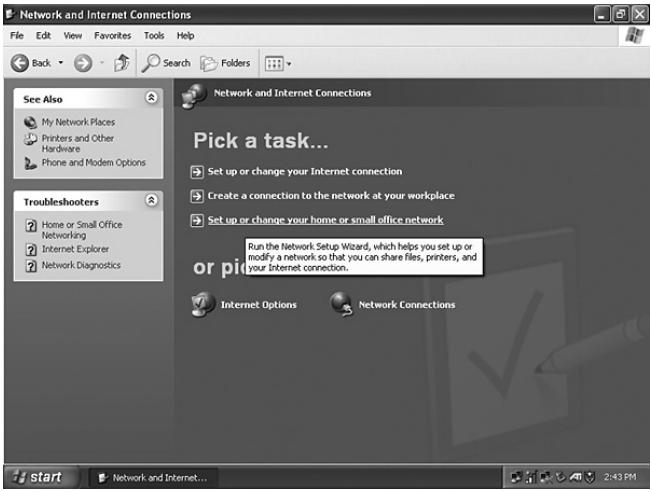The image size is (651, 492).
Task: Open Printers and Other Hardware link
Action: coord(78,143)
